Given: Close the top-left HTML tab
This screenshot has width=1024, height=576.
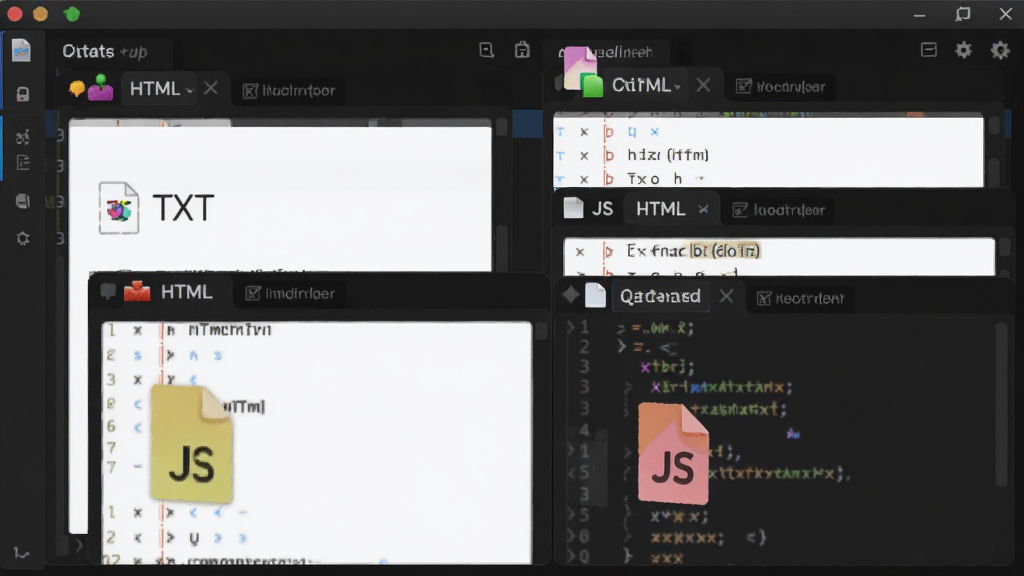Looking at the screenshot, I should 210,88.
